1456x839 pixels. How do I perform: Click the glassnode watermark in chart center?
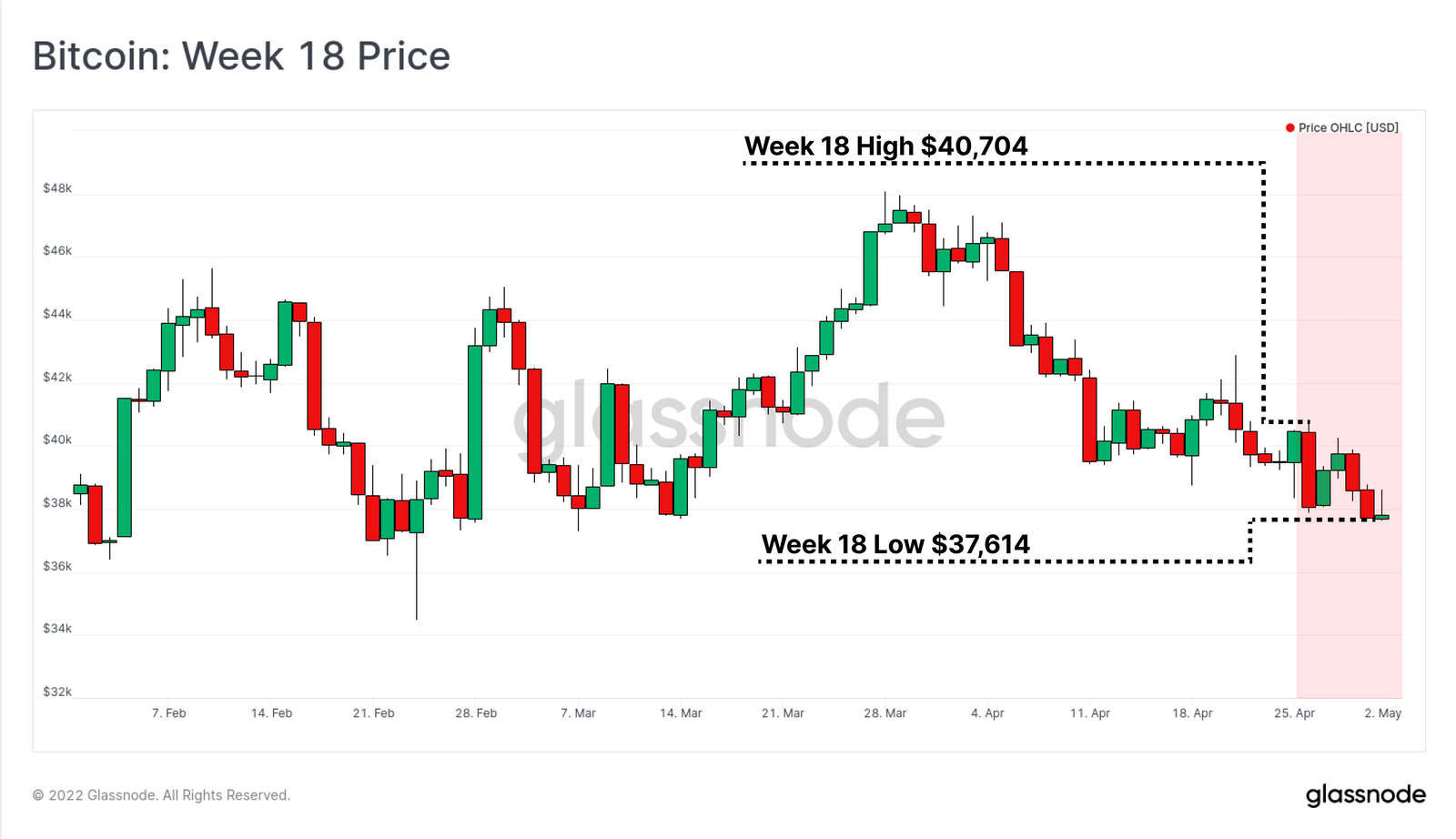pyautogui.click(x=728, y=417)
